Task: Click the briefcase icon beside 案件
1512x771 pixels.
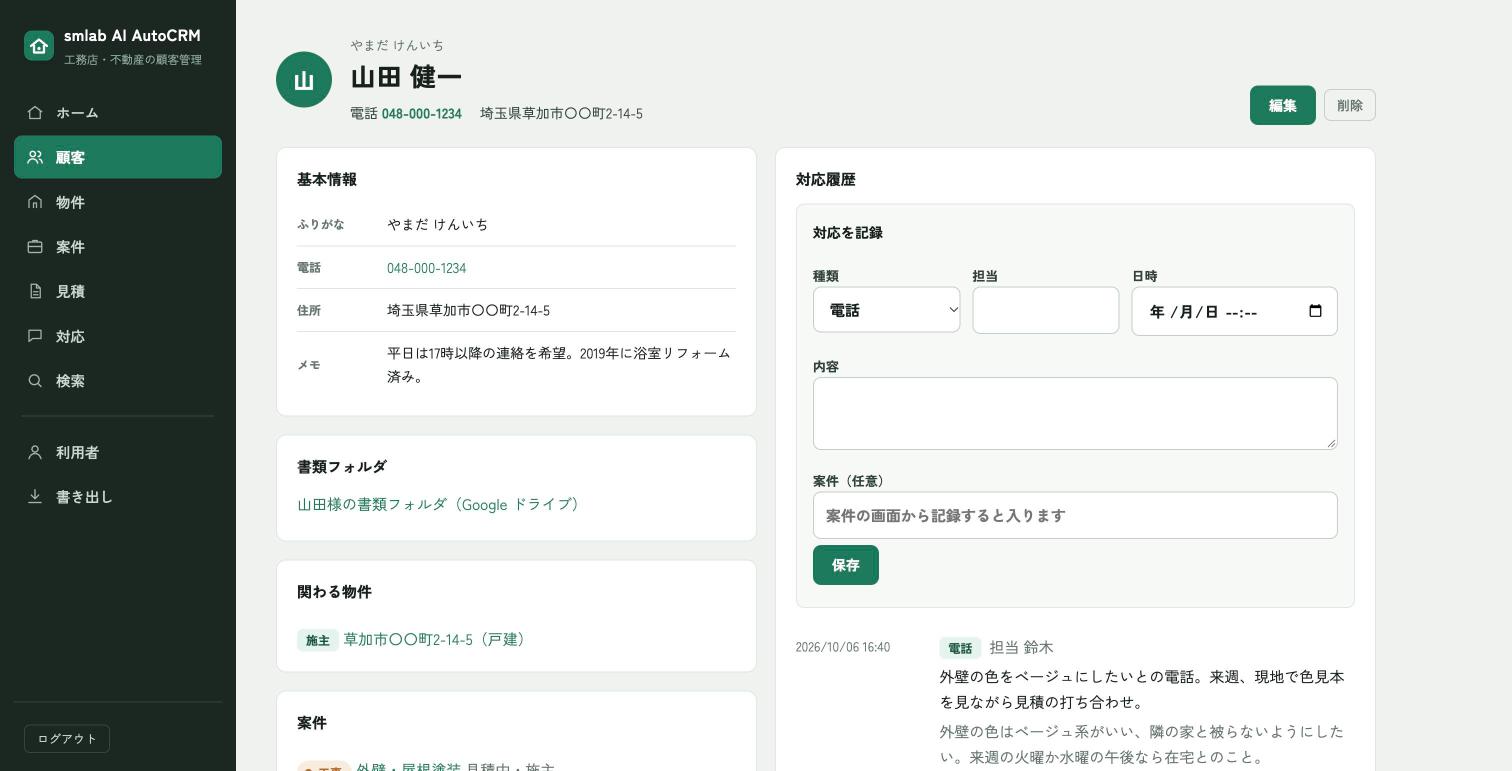Action: point(35,247)
